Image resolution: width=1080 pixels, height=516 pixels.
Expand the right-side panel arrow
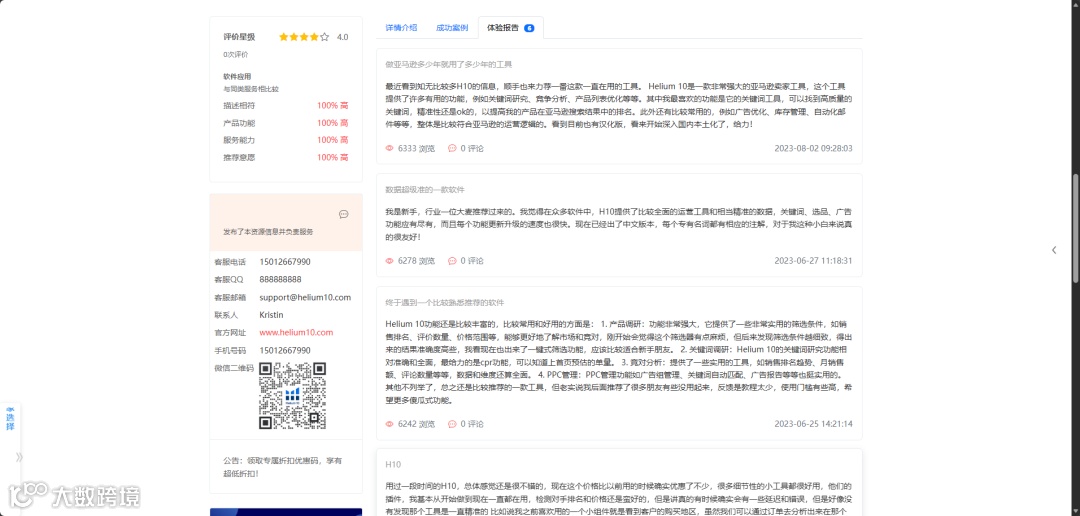[x=1054, y=250]
